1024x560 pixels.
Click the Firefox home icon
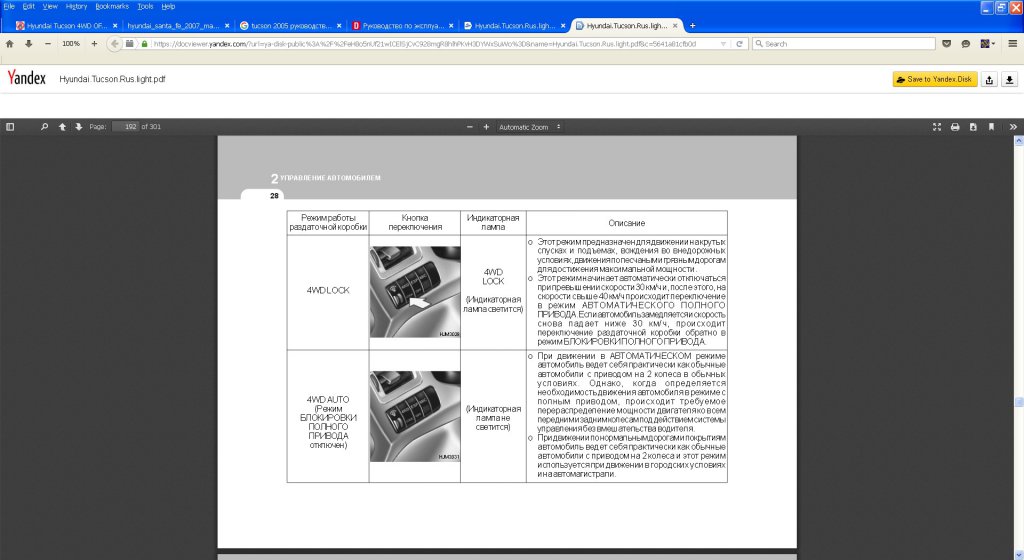10,44
